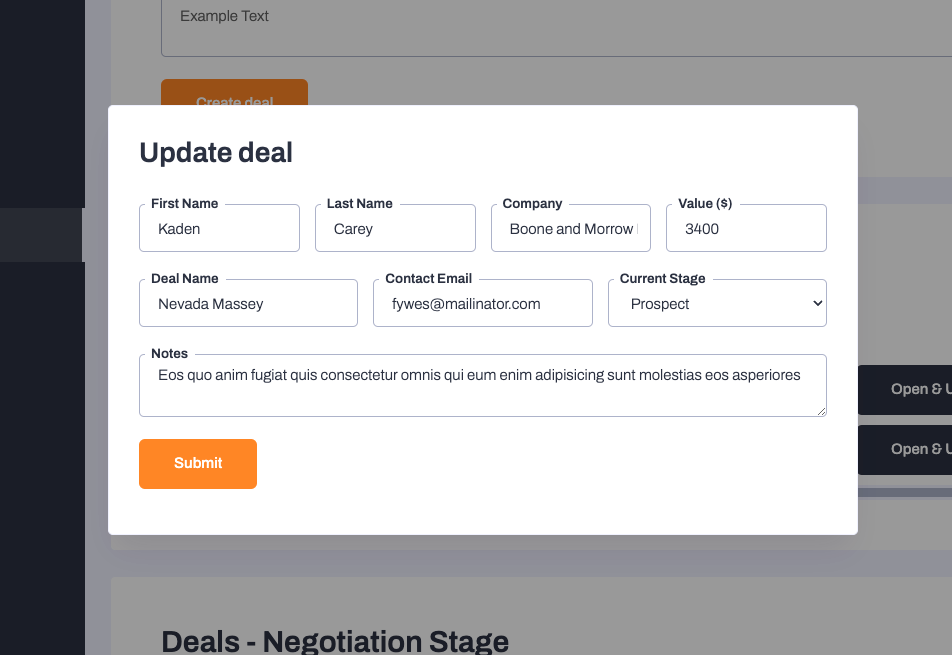Focus the Contact Email input field
The image size is (952, 655).
[482, 304]
